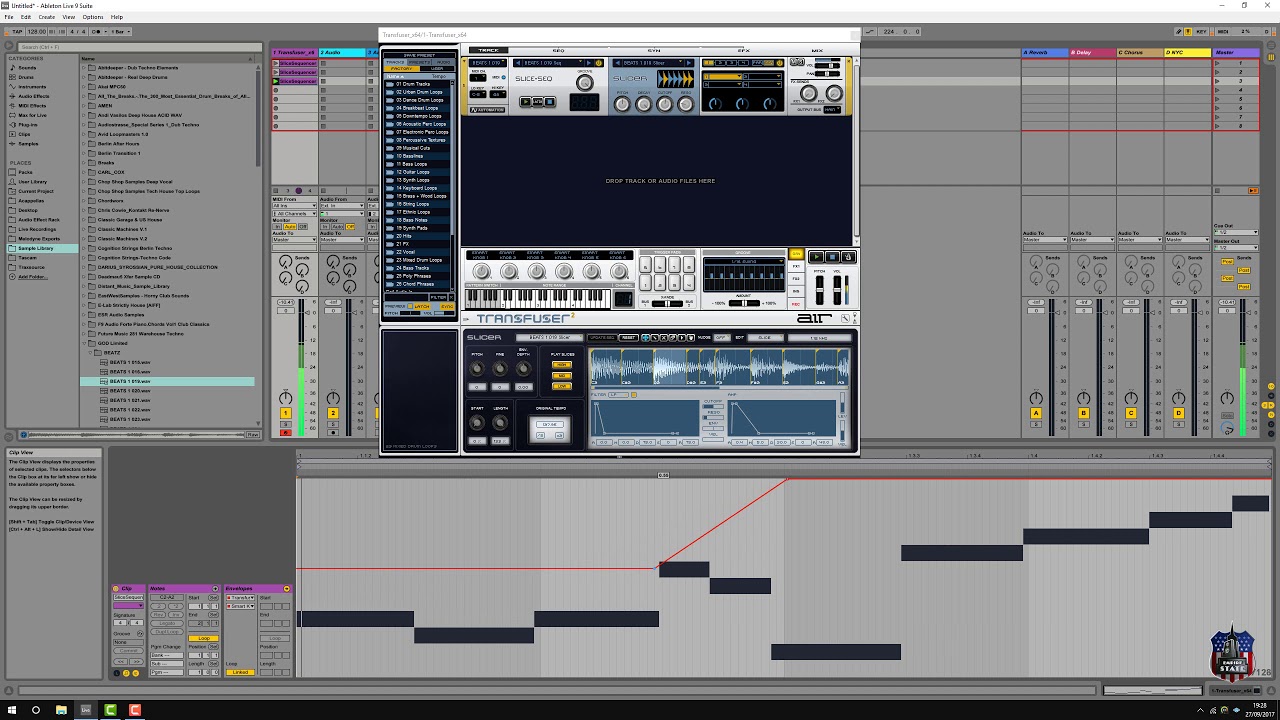The height and width of the screenshot is (720, 1280).
Task: Open the 04 Breakbeat Loops folder
Action: coord(416,108)
